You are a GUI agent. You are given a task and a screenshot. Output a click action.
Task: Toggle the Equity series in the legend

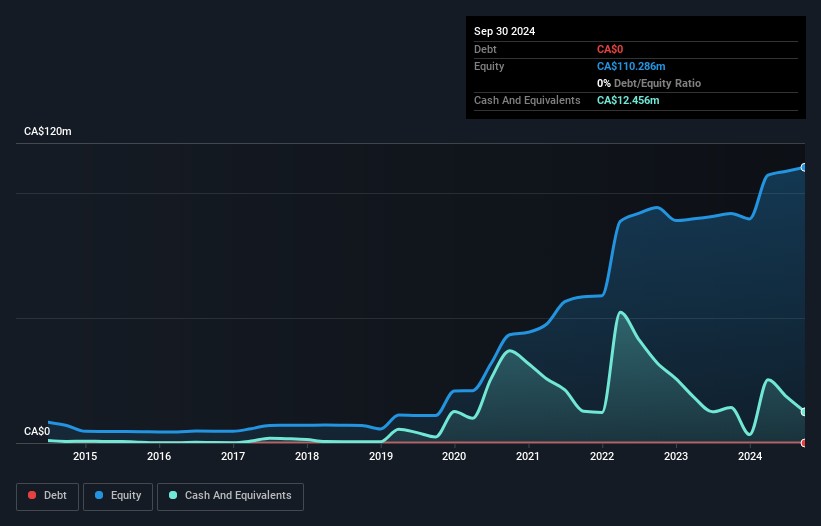point(118,496)
